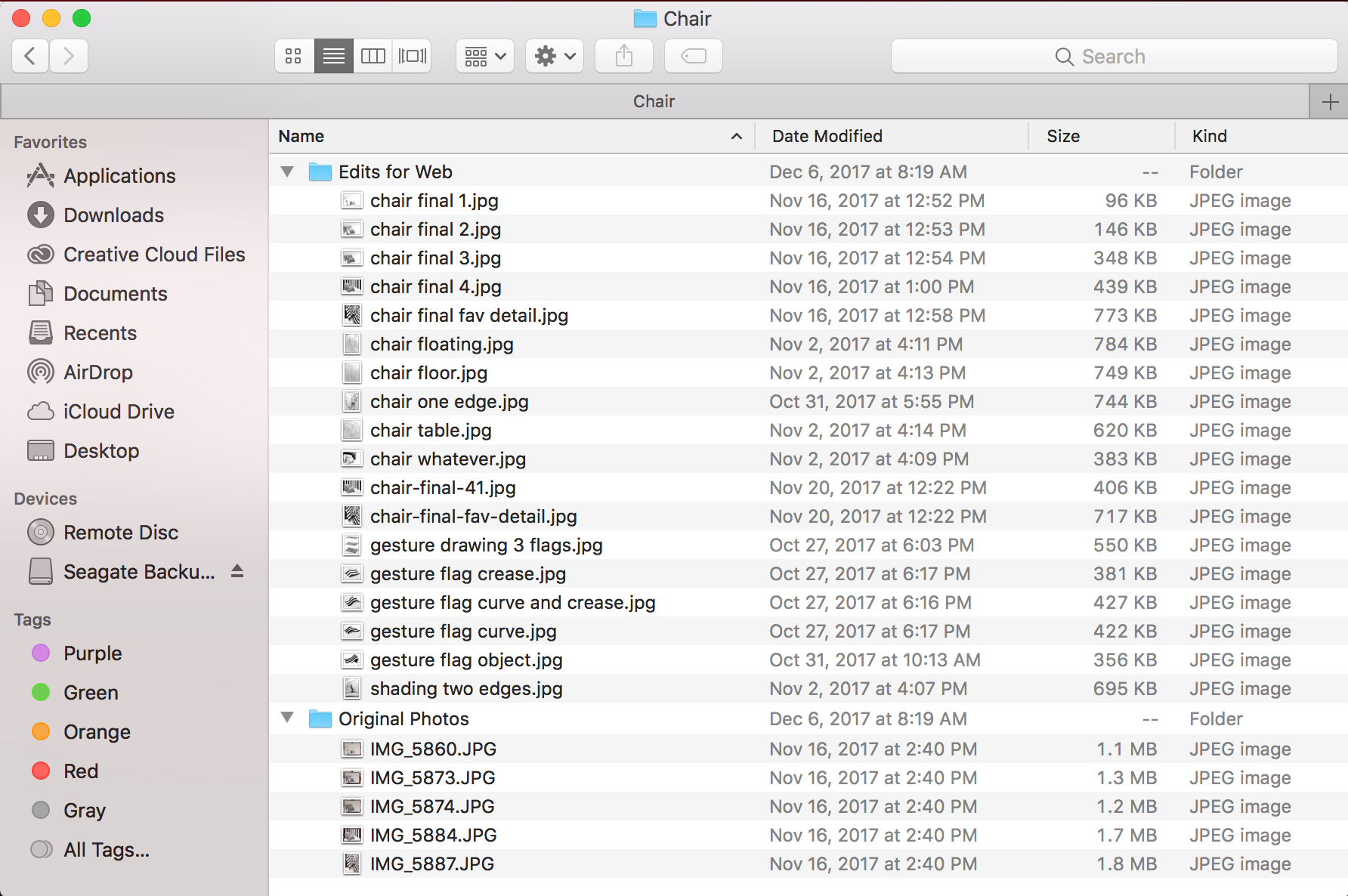The width and height of the screenshot is (1348, 896).
Task: Click the Chair folder icon in title bar
Action: click(x=645, y=19)
